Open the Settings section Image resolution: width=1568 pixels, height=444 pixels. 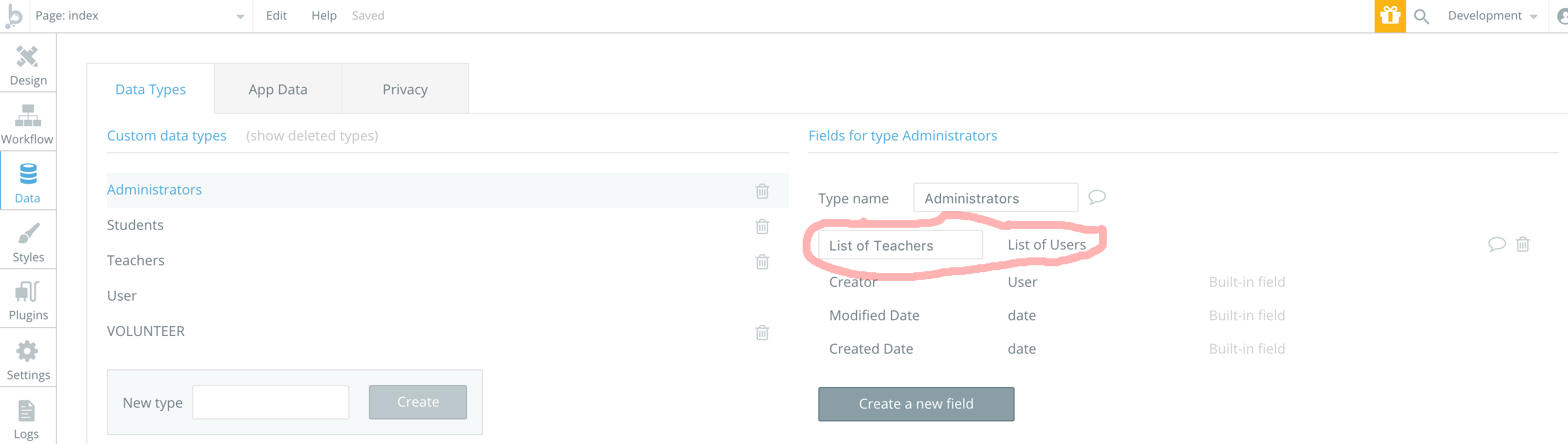tap(28, 360)
